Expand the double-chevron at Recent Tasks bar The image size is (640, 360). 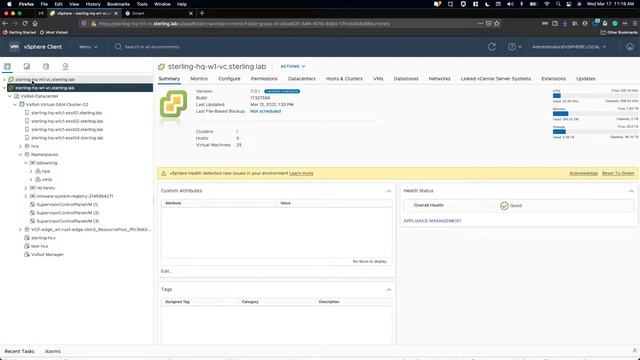point(634,351)
